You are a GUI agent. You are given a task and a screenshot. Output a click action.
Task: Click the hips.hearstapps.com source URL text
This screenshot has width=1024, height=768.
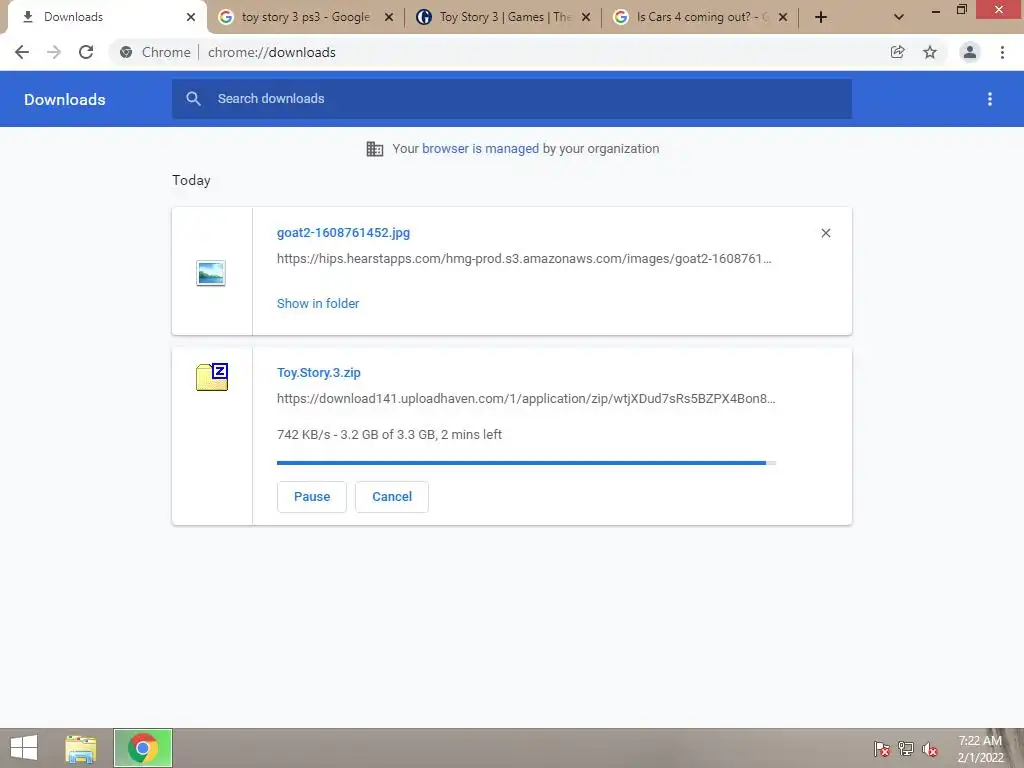(x=524, y=259)
